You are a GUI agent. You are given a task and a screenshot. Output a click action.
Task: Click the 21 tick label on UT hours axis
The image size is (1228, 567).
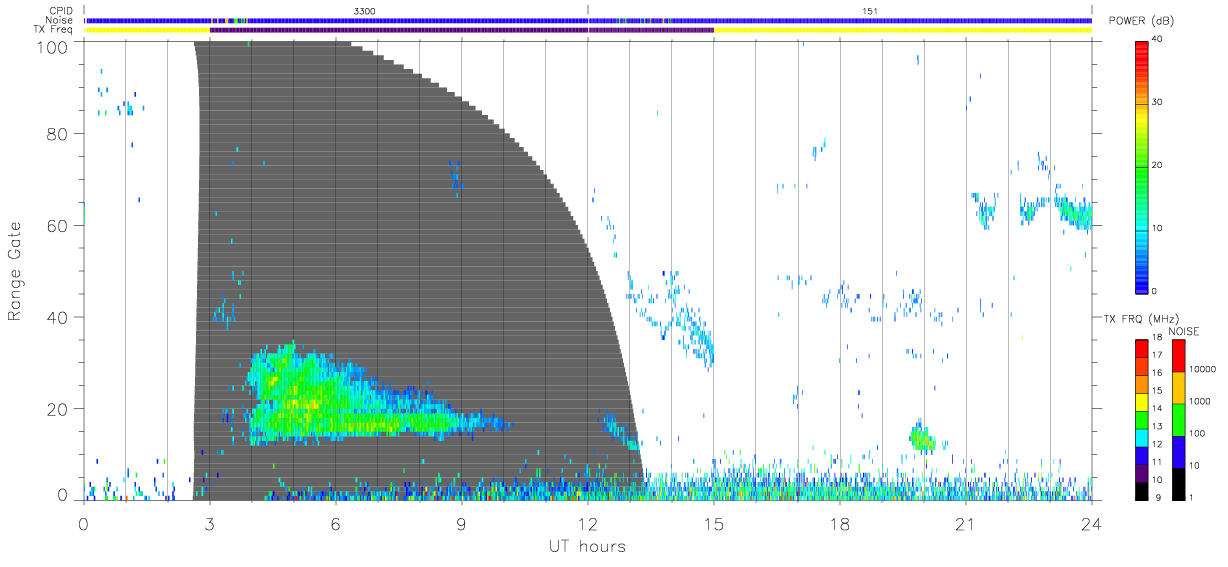966,523
